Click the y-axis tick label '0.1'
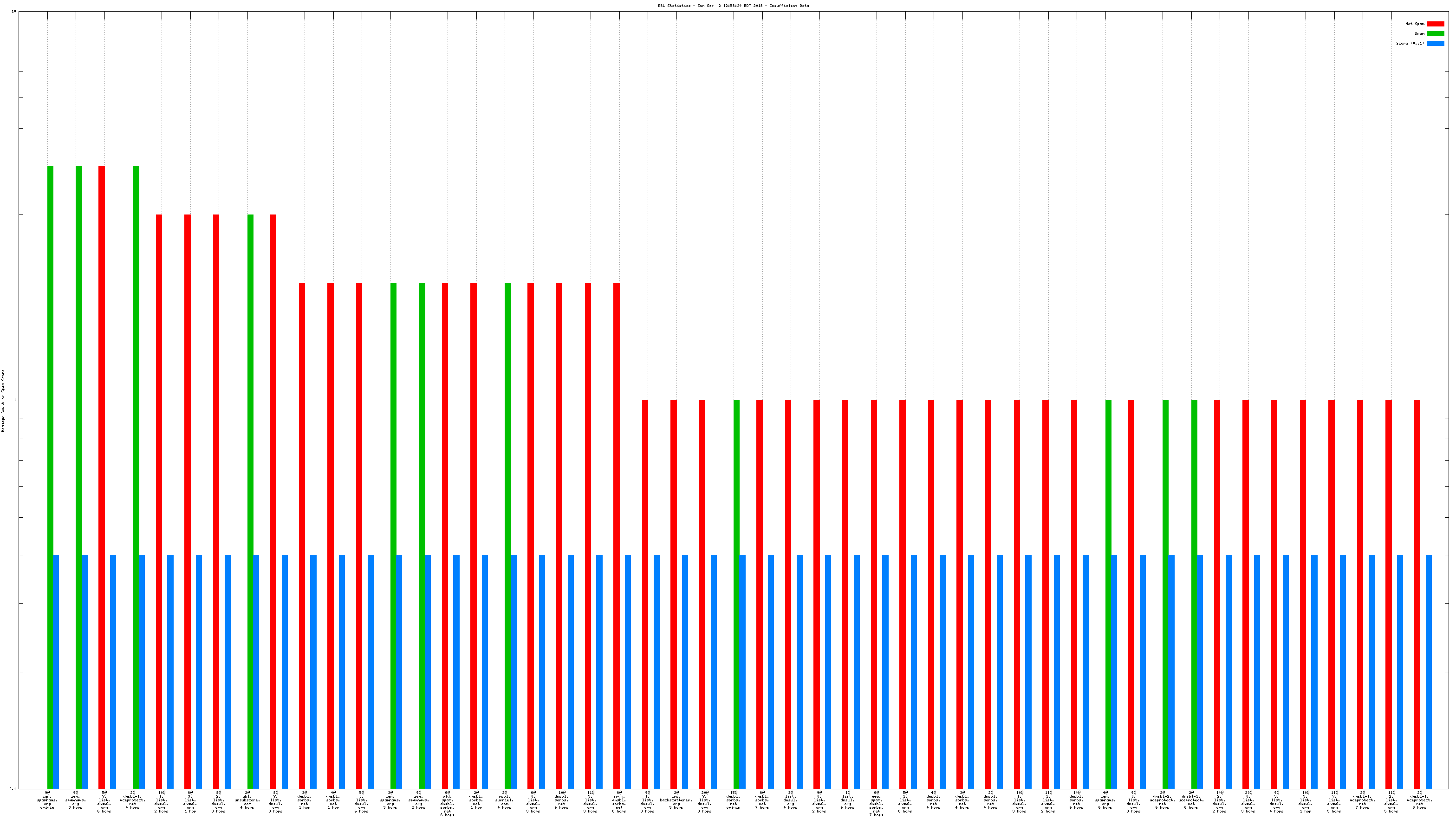 point(13,788)
